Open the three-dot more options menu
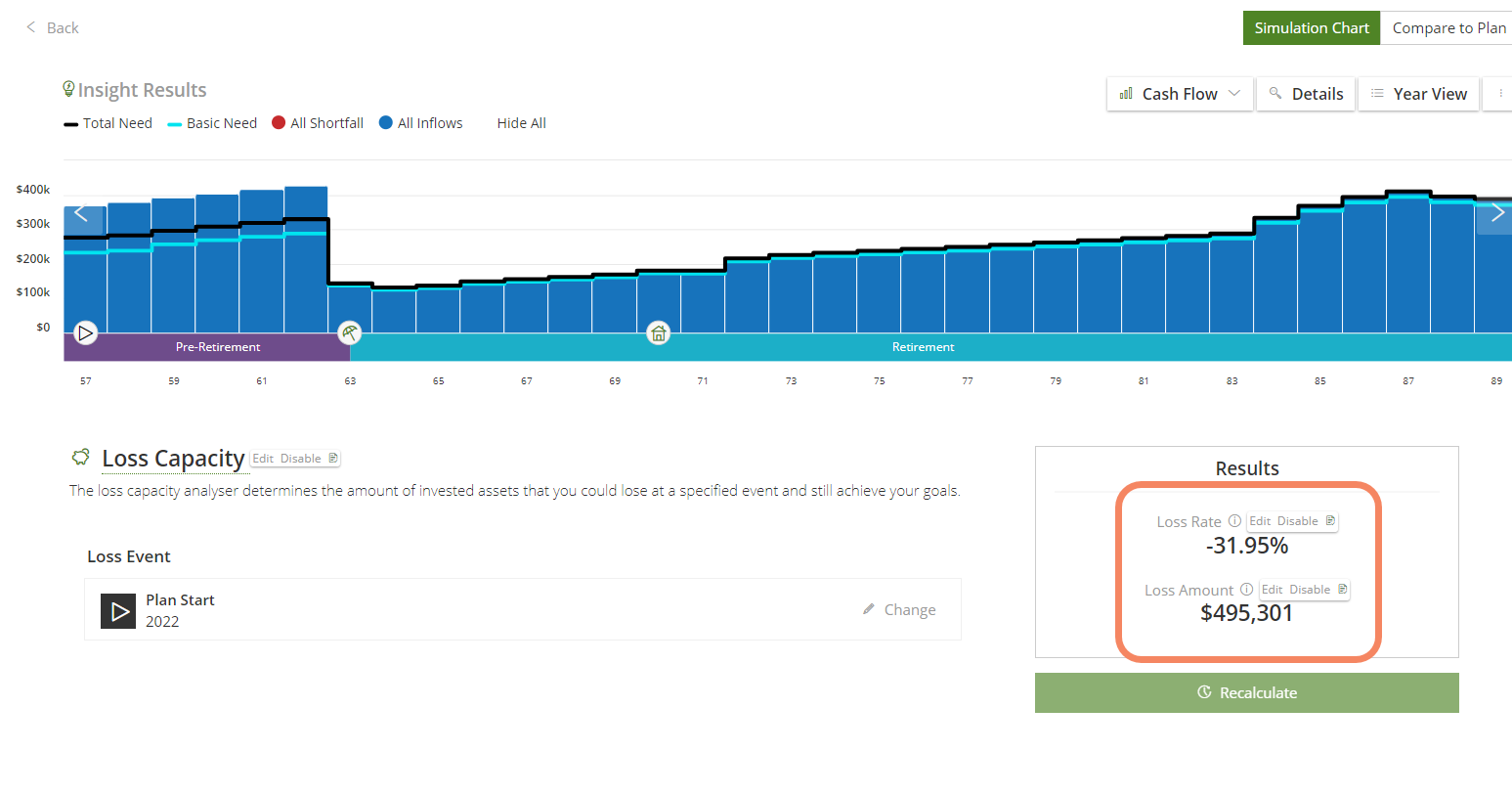 (1500, 94)
